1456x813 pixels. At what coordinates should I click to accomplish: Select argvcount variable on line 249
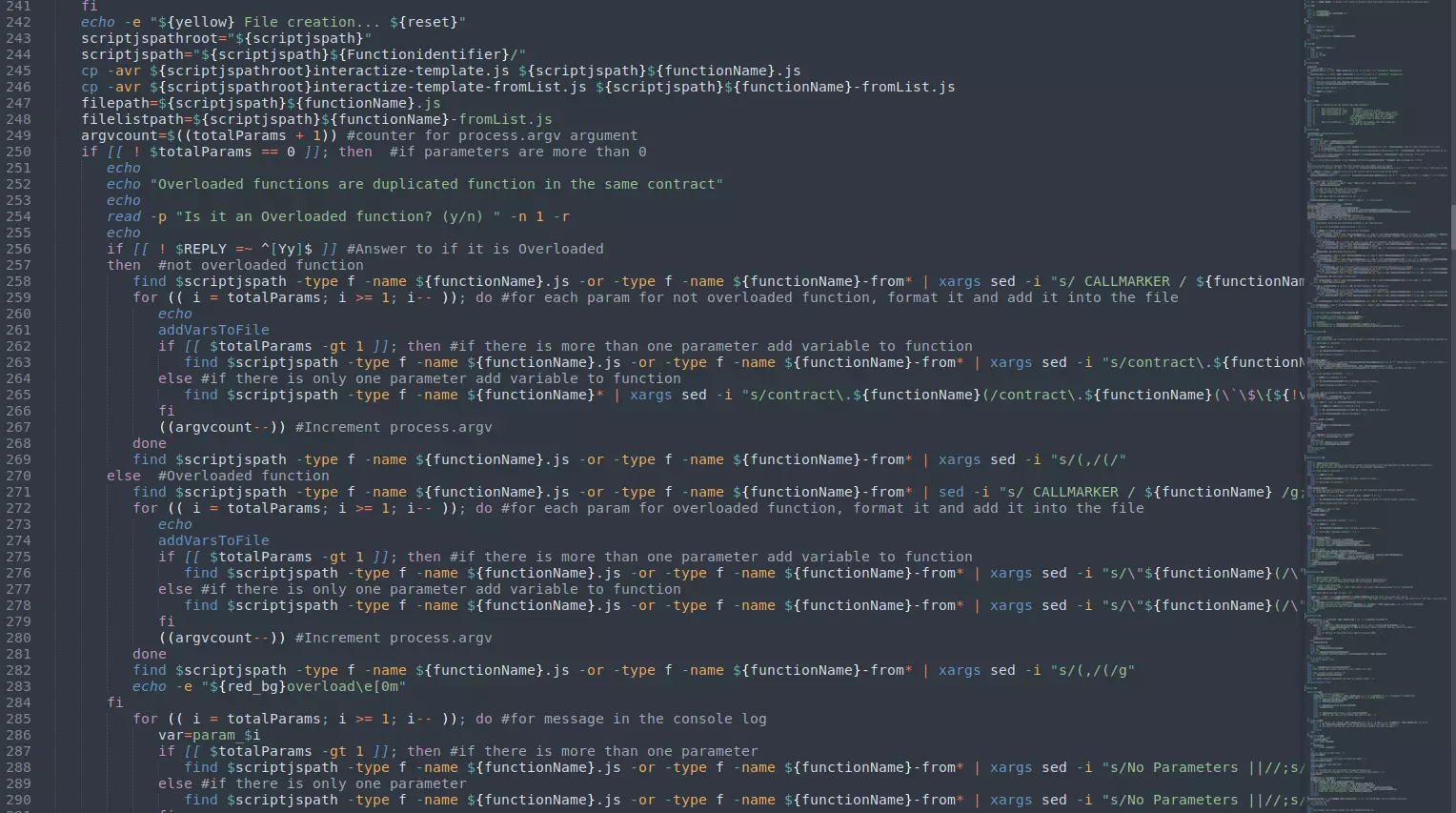[x=114, y=135]
